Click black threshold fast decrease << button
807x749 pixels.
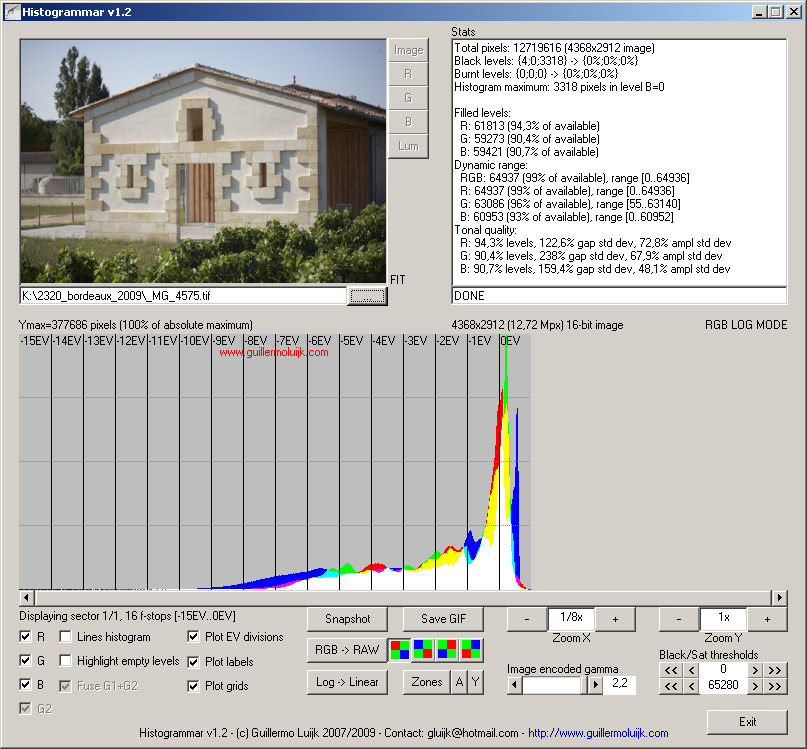click(x=671, y=670)
